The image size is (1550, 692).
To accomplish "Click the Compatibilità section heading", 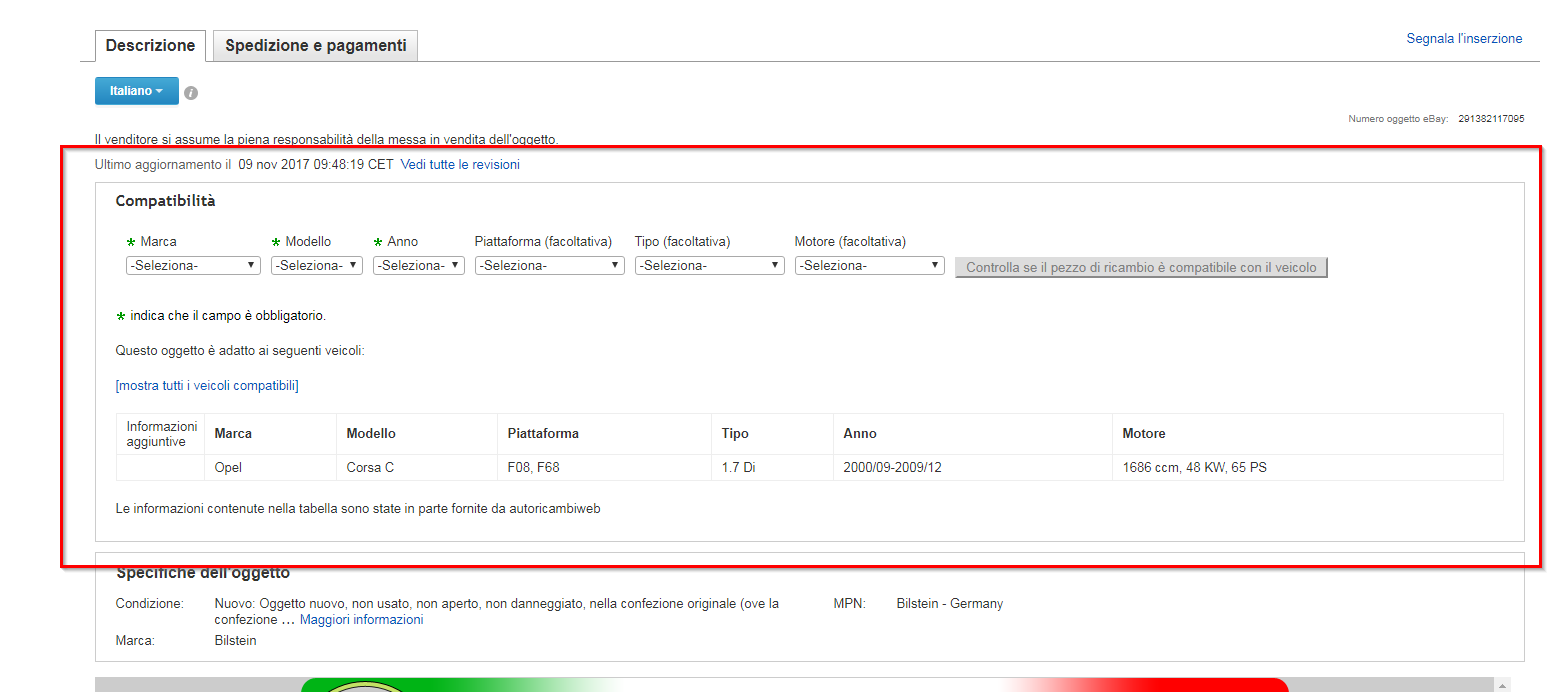I will tap(166, 201).
